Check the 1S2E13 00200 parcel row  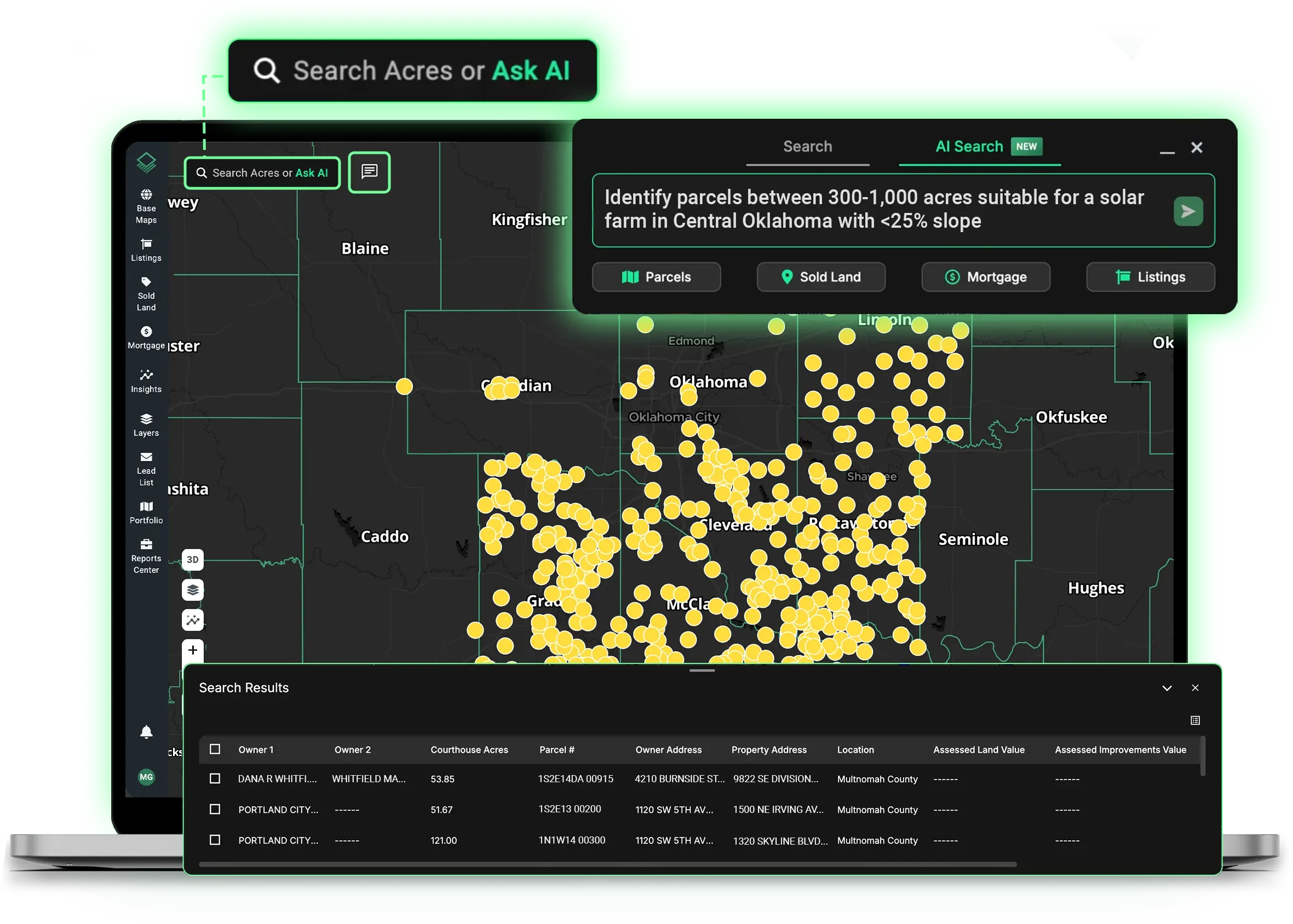click(x=215, y=810)
